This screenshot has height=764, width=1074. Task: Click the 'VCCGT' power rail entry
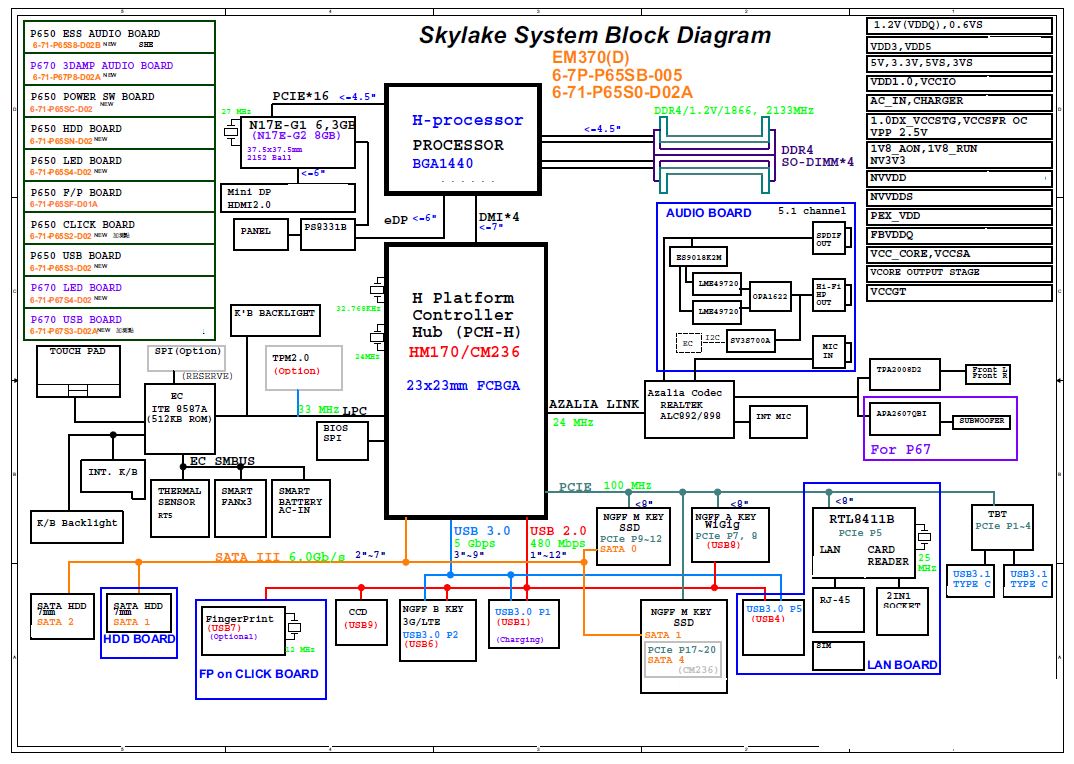[959, 292]
